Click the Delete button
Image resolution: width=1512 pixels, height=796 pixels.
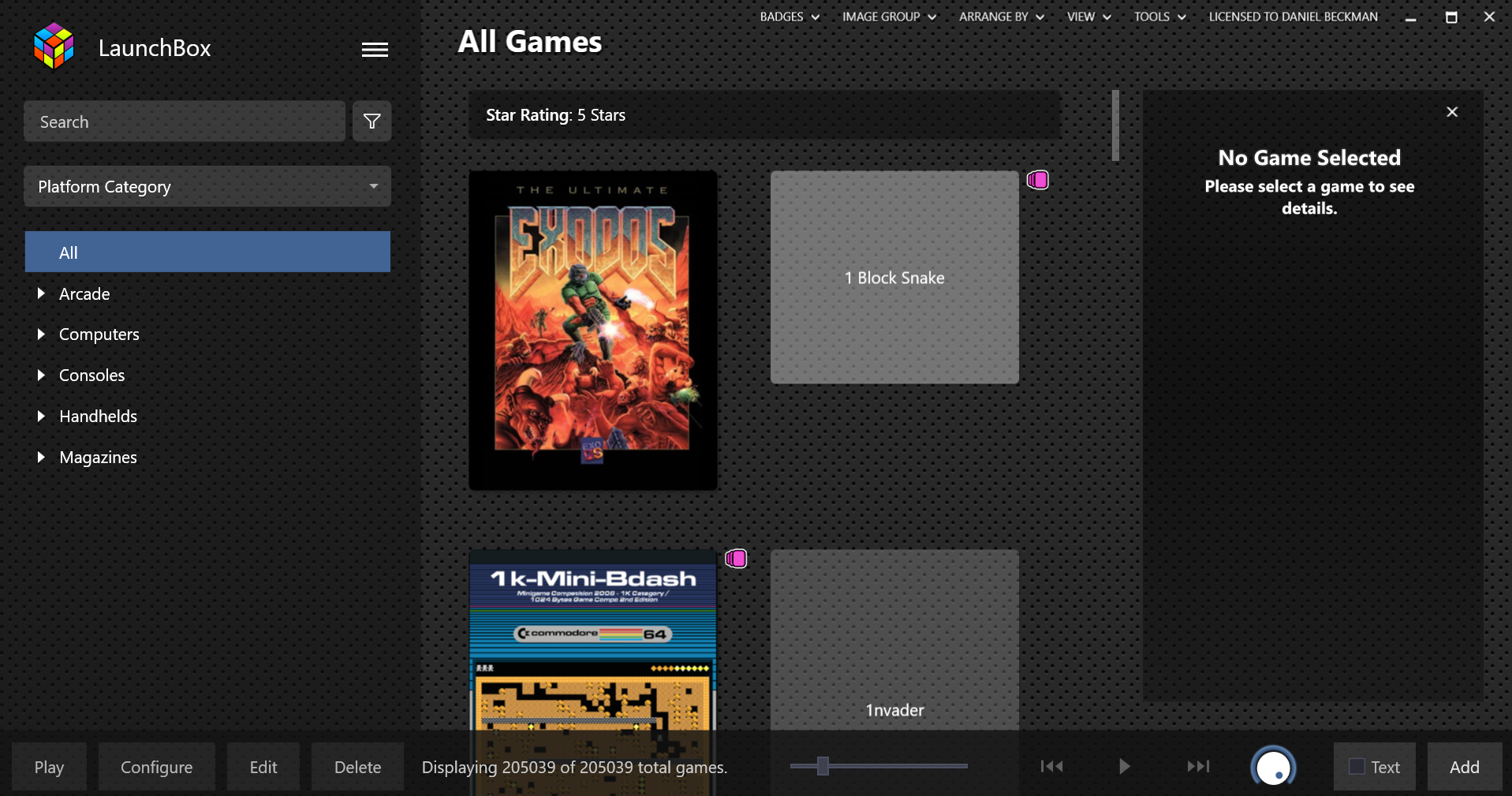tap(357, 767)
